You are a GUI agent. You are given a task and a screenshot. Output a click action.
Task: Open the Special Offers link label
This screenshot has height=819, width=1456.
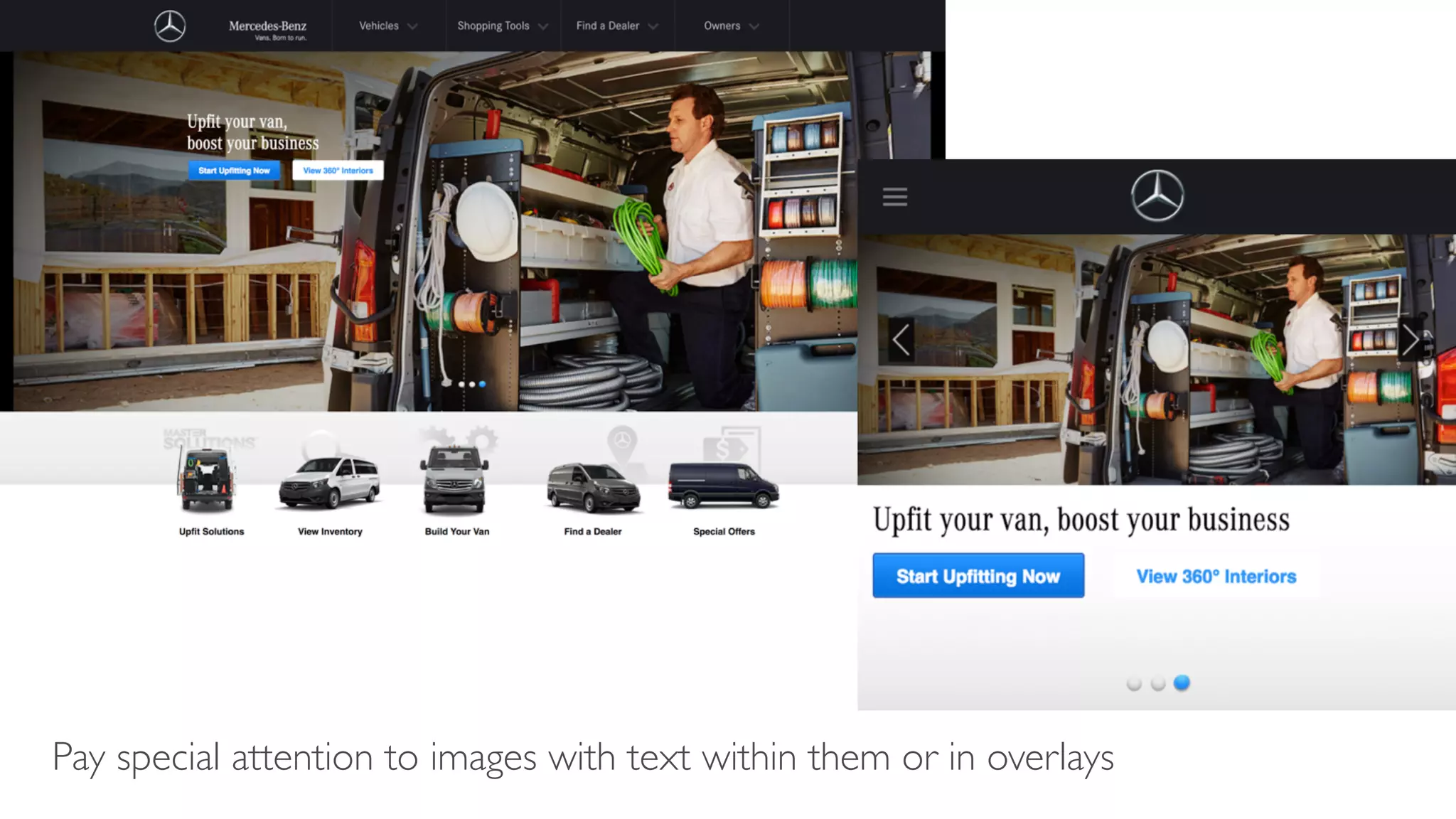coord(724,532)
